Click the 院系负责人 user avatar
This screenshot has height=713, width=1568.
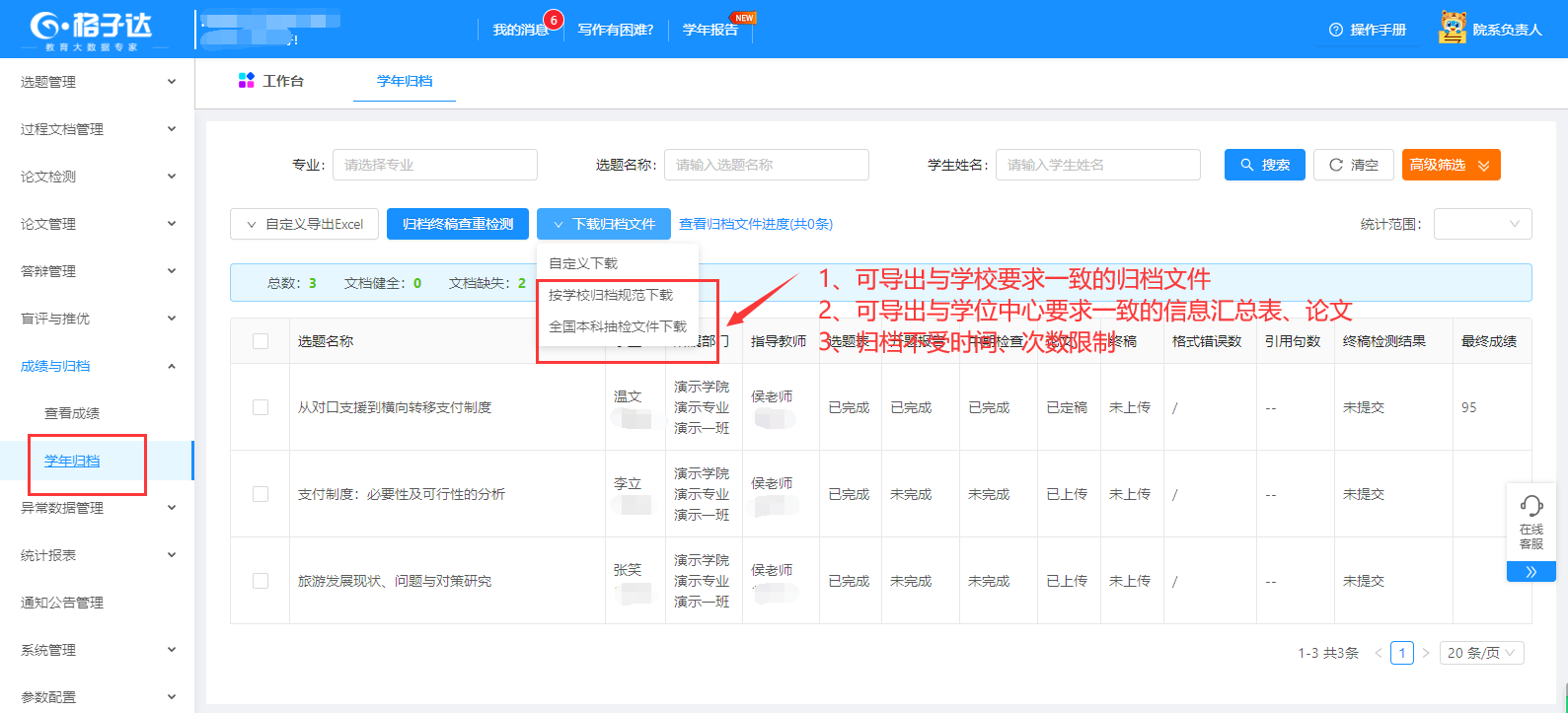pyautogui.click(x=1452, y=28)
